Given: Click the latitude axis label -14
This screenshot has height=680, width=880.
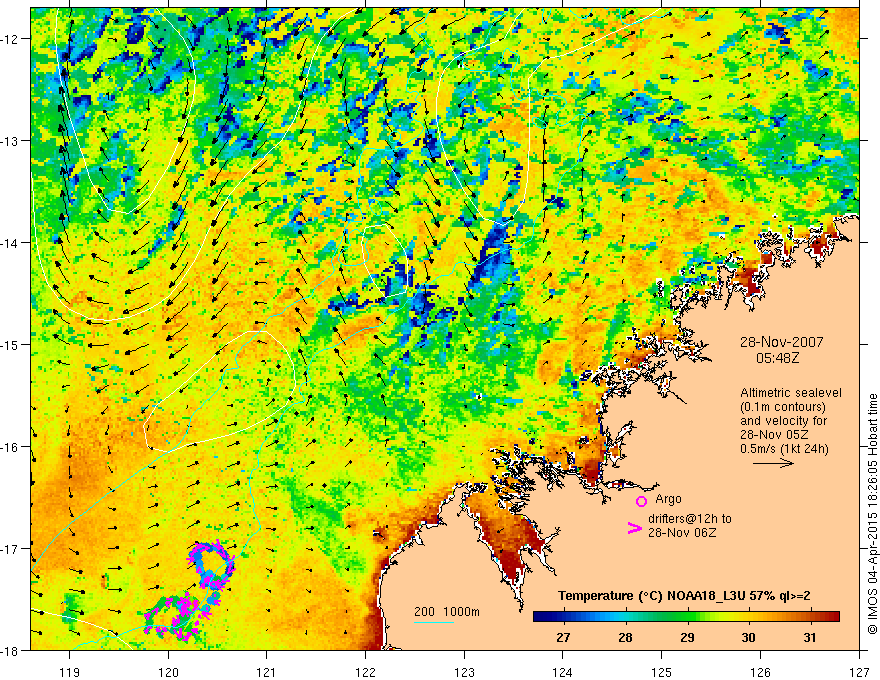Looking at the screenshot, I should click(x=10, y=243).
